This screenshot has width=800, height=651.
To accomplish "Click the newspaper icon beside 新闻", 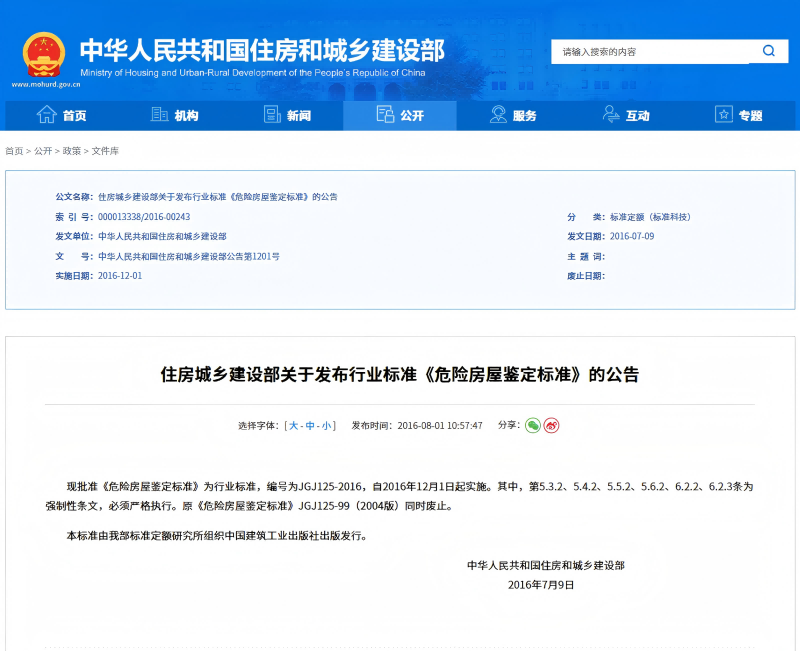I will [272, 114].
